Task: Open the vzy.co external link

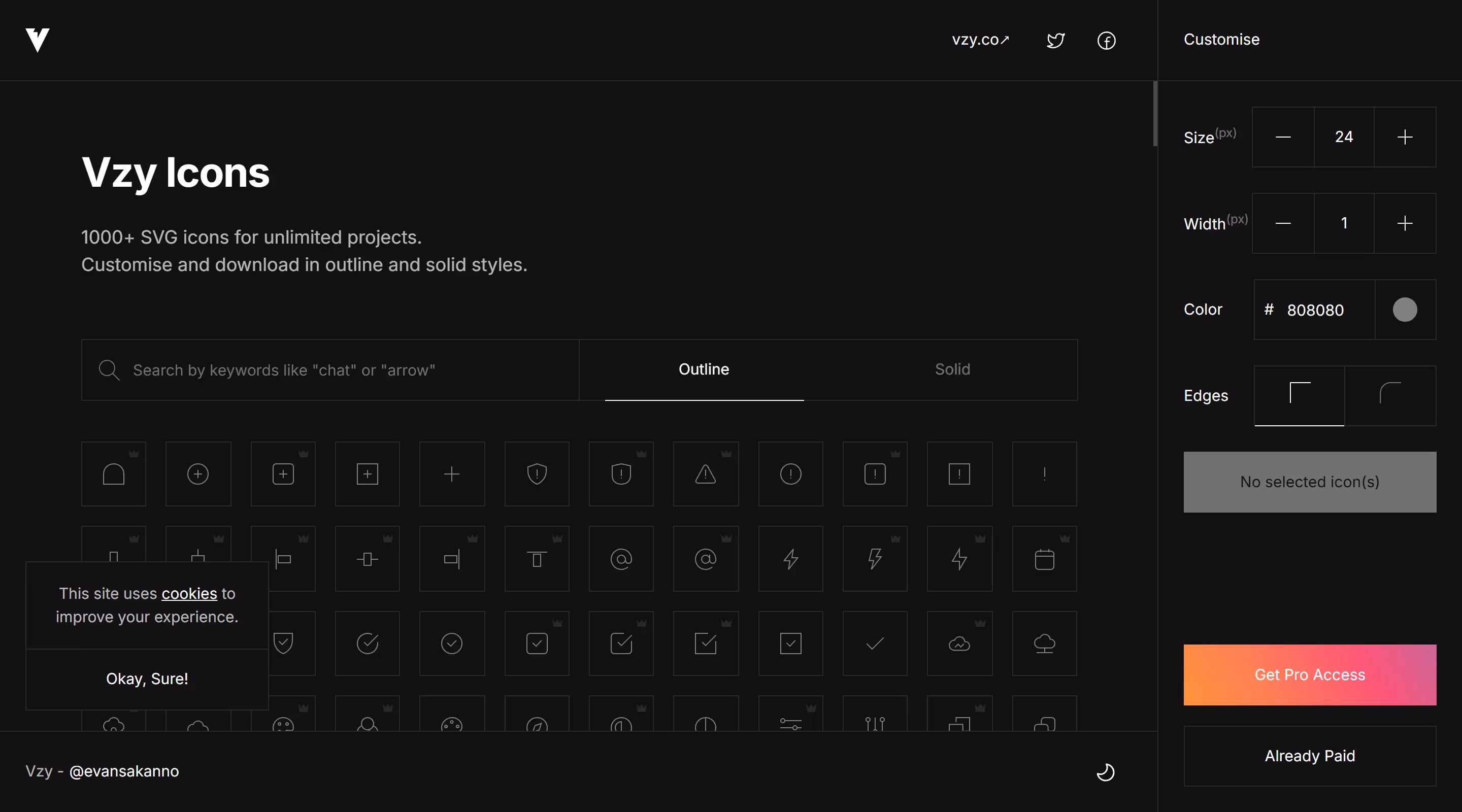Action: [980, 40]
